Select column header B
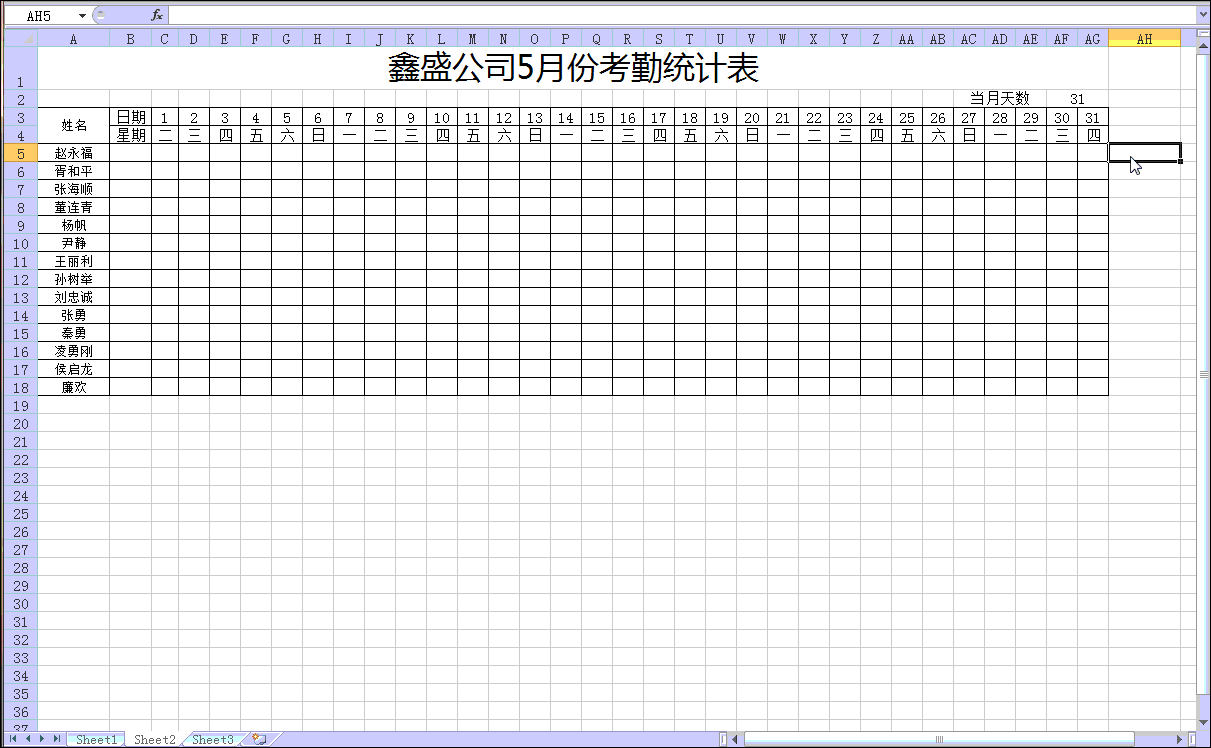 pyautogui.click(x=130, y=38)
